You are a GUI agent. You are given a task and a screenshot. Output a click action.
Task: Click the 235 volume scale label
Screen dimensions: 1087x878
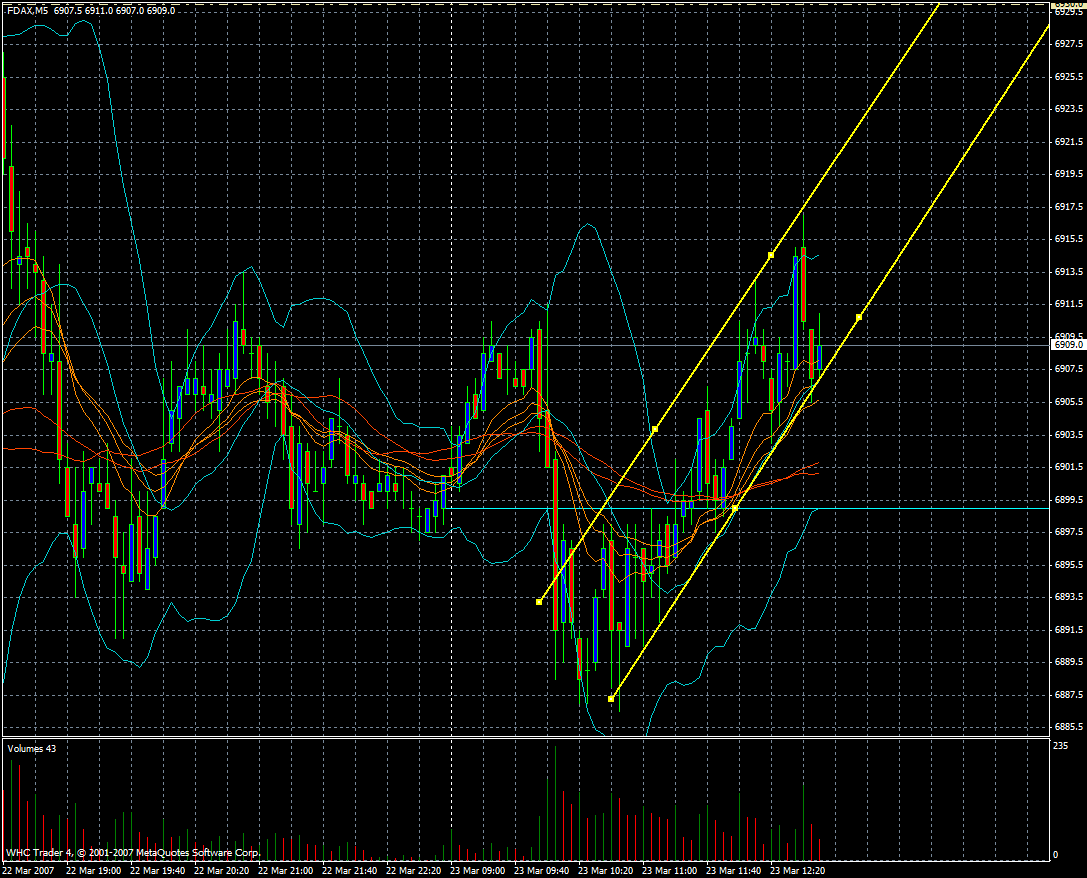1060,745
